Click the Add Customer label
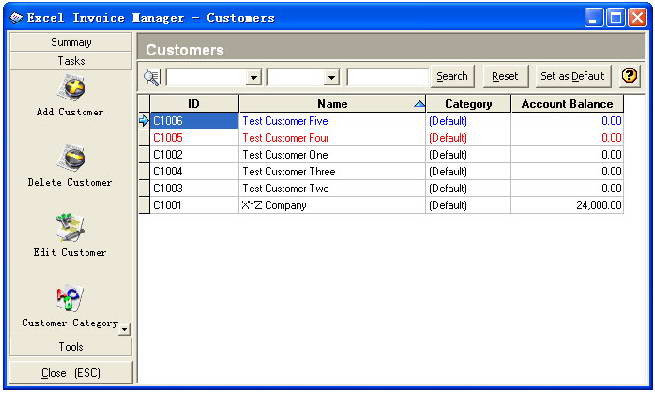 (70, 112)
